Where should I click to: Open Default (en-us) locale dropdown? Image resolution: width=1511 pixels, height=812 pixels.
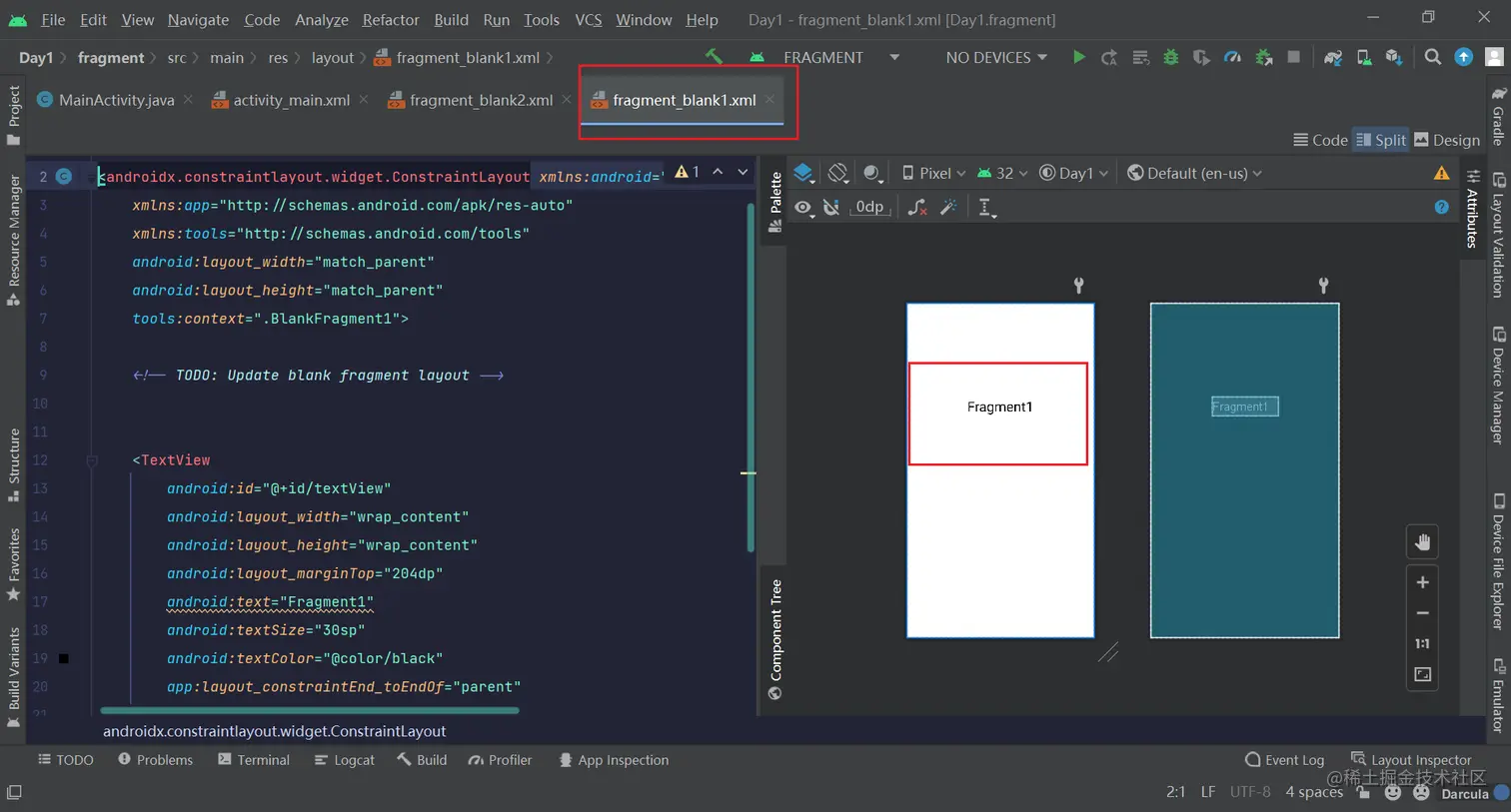tap(1194, 173)
